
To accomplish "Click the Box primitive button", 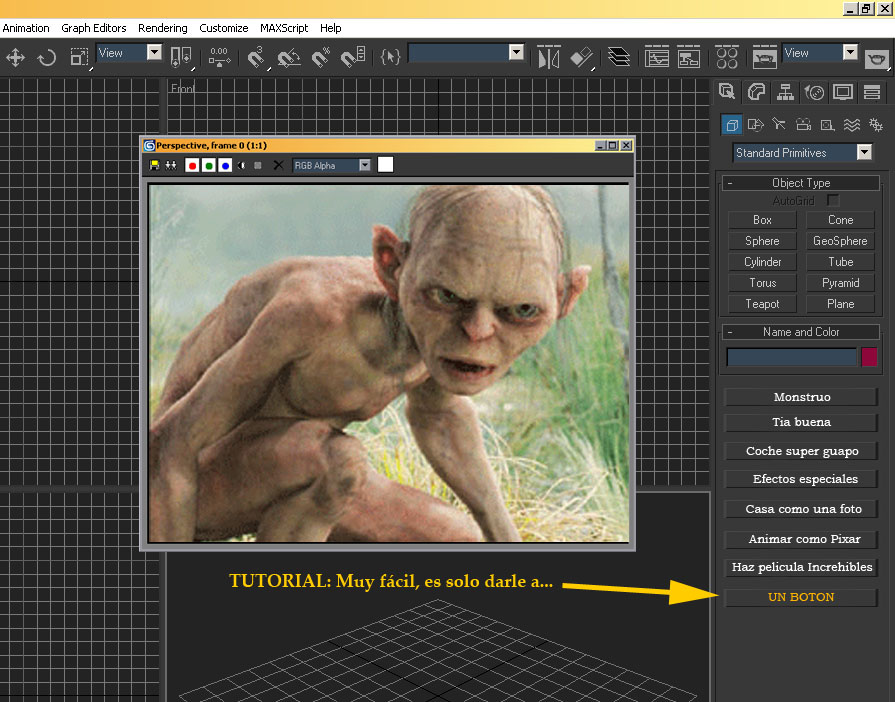I will pyautogui.click(x=762, y=220).
